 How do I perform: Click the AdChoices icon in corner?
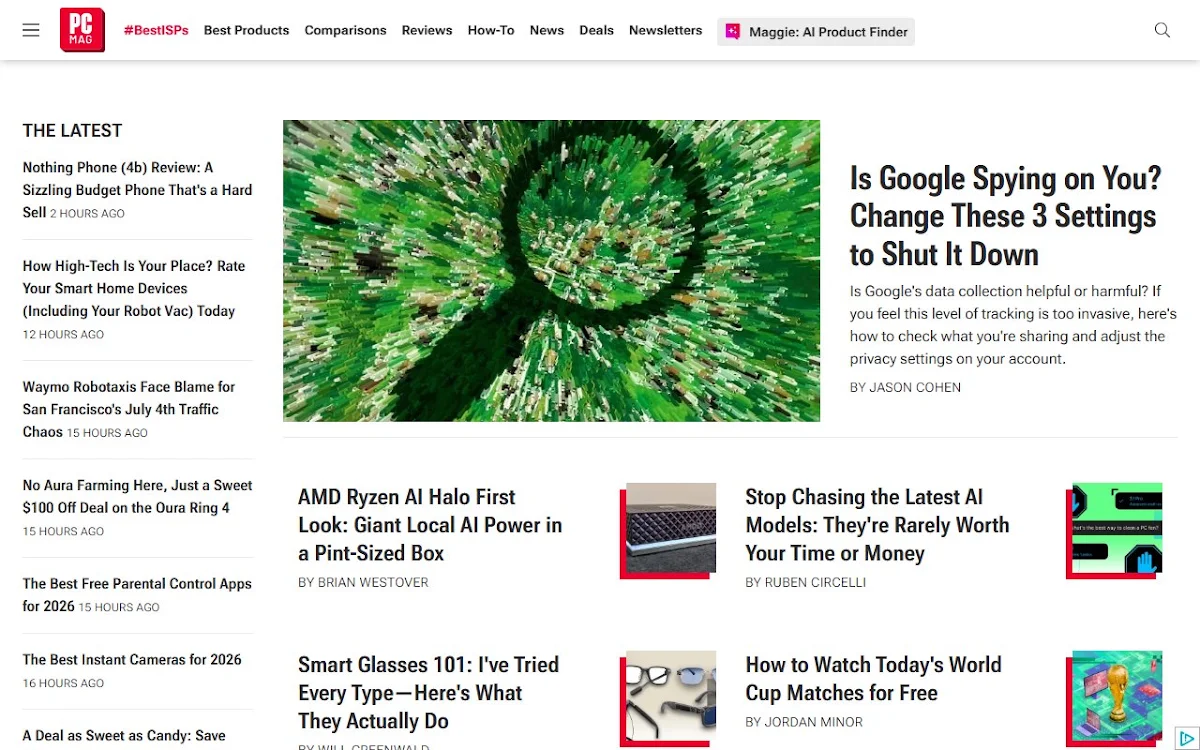coord(1187,737)
